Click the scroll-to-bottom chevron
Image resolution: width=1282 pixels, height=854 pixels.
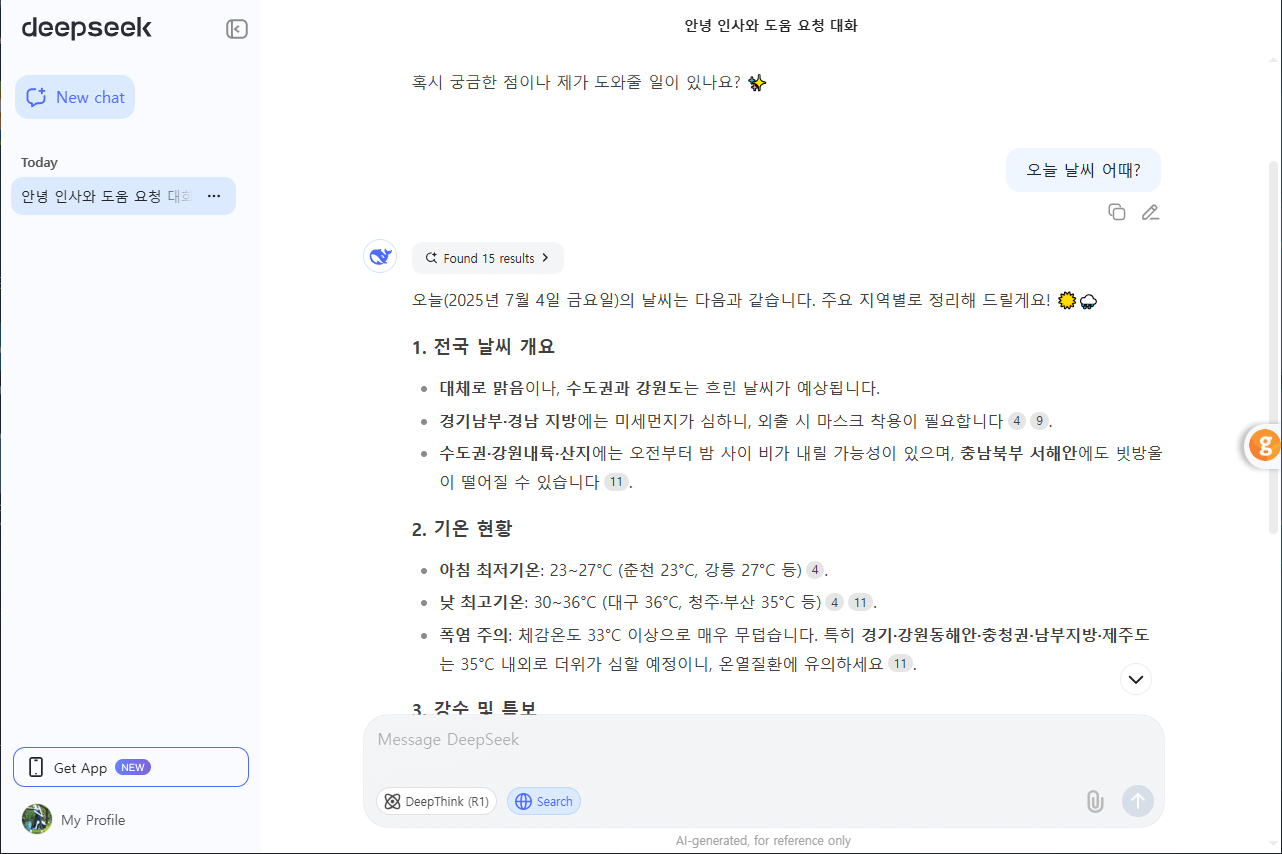click(x=1135, y=679)
